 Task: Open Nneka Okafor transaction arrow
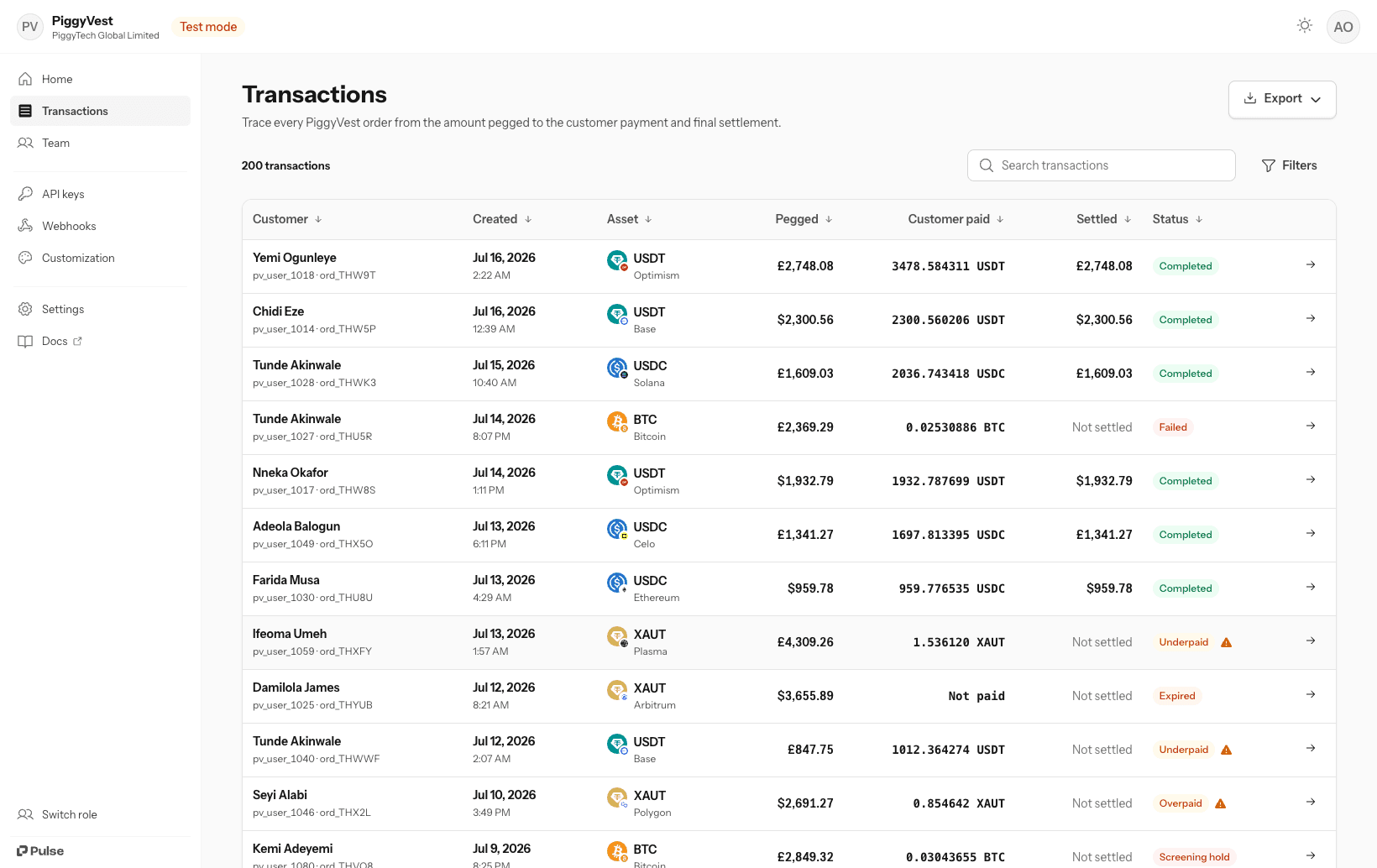click(x=1310, y=479)
